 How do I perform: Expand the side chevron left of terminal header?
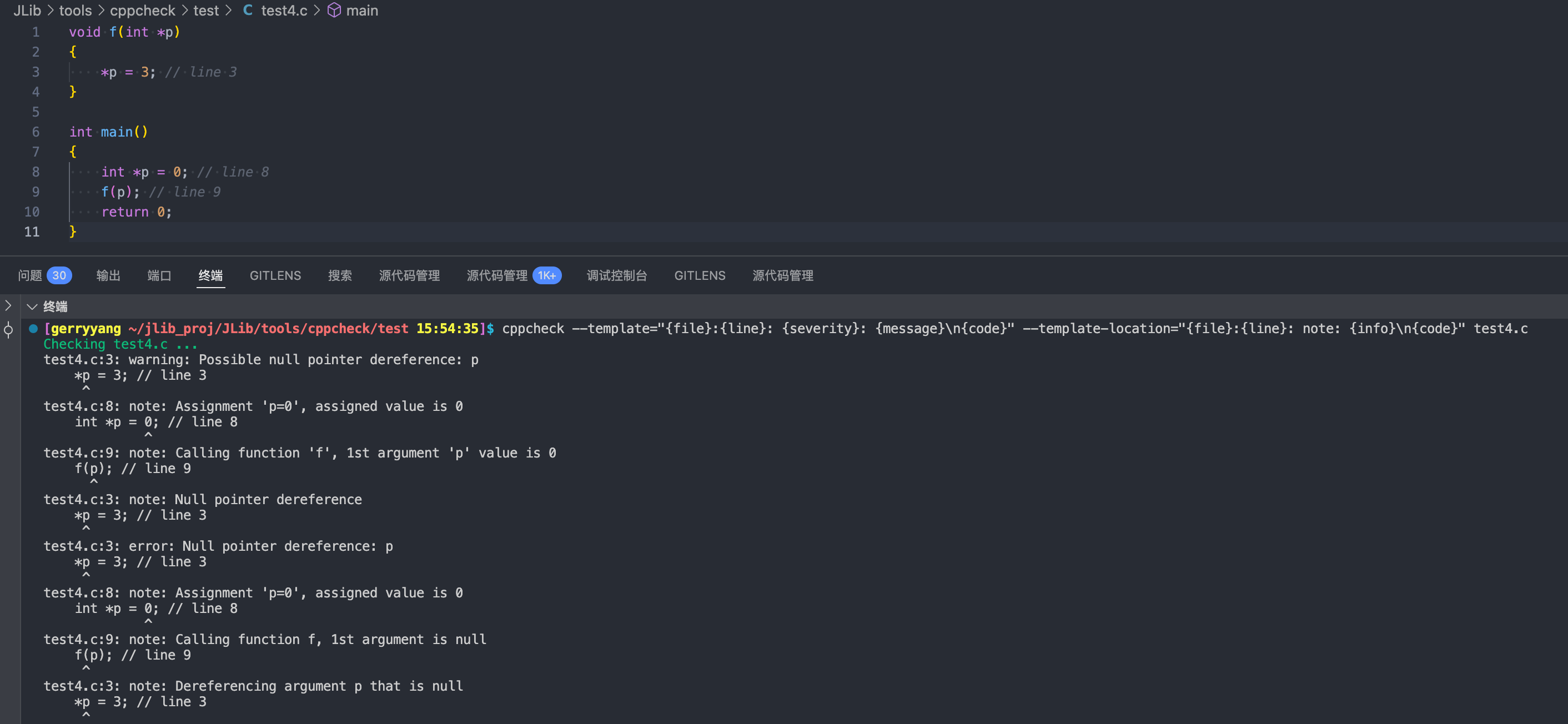pyautogui.click(x=8, y=306)
